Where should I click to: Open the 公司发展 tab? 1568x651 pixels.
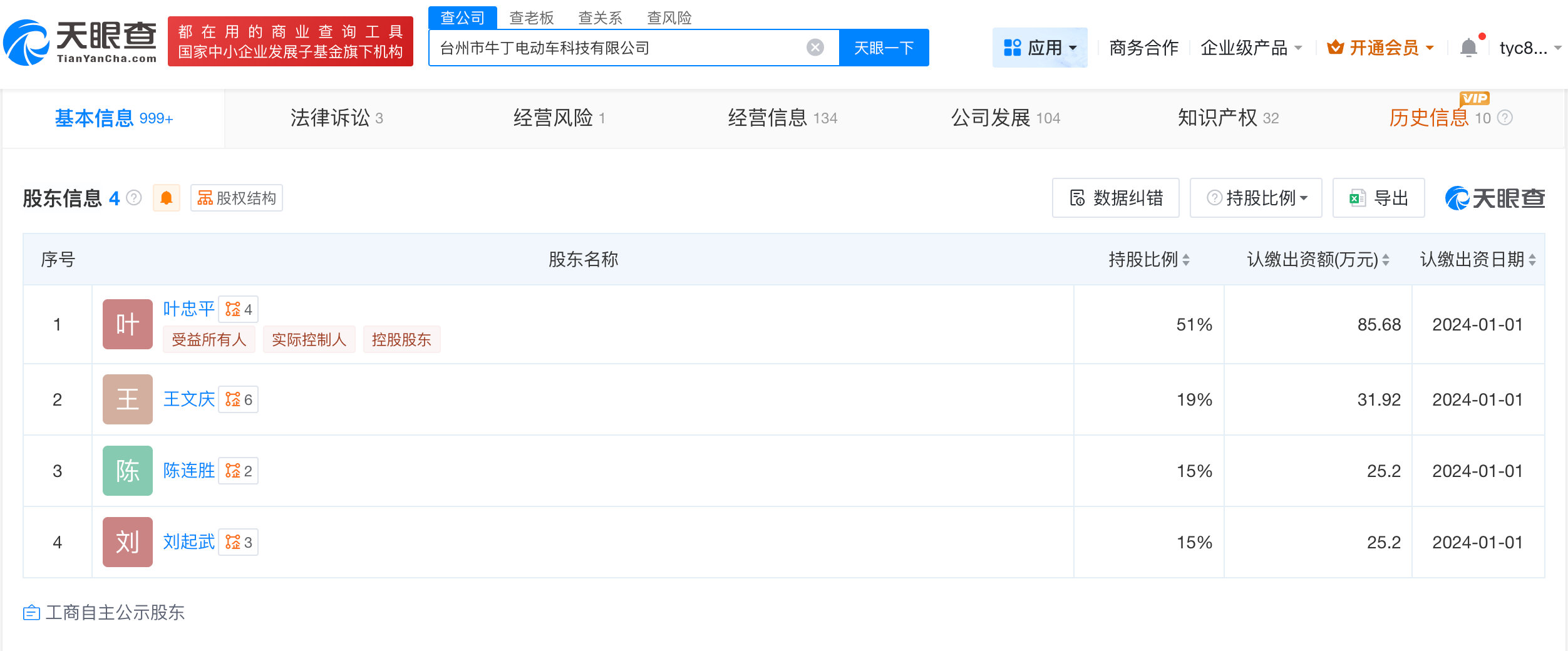click(x=1006, y=118)
